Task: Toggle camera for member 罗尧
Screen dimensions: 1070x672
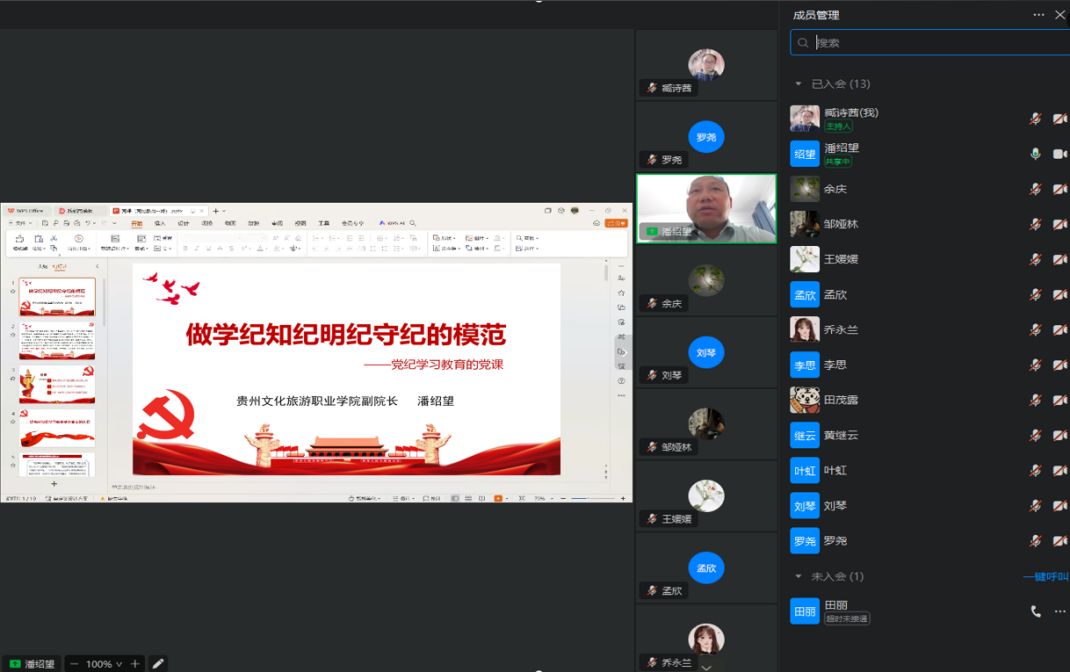Action: 1060,541
